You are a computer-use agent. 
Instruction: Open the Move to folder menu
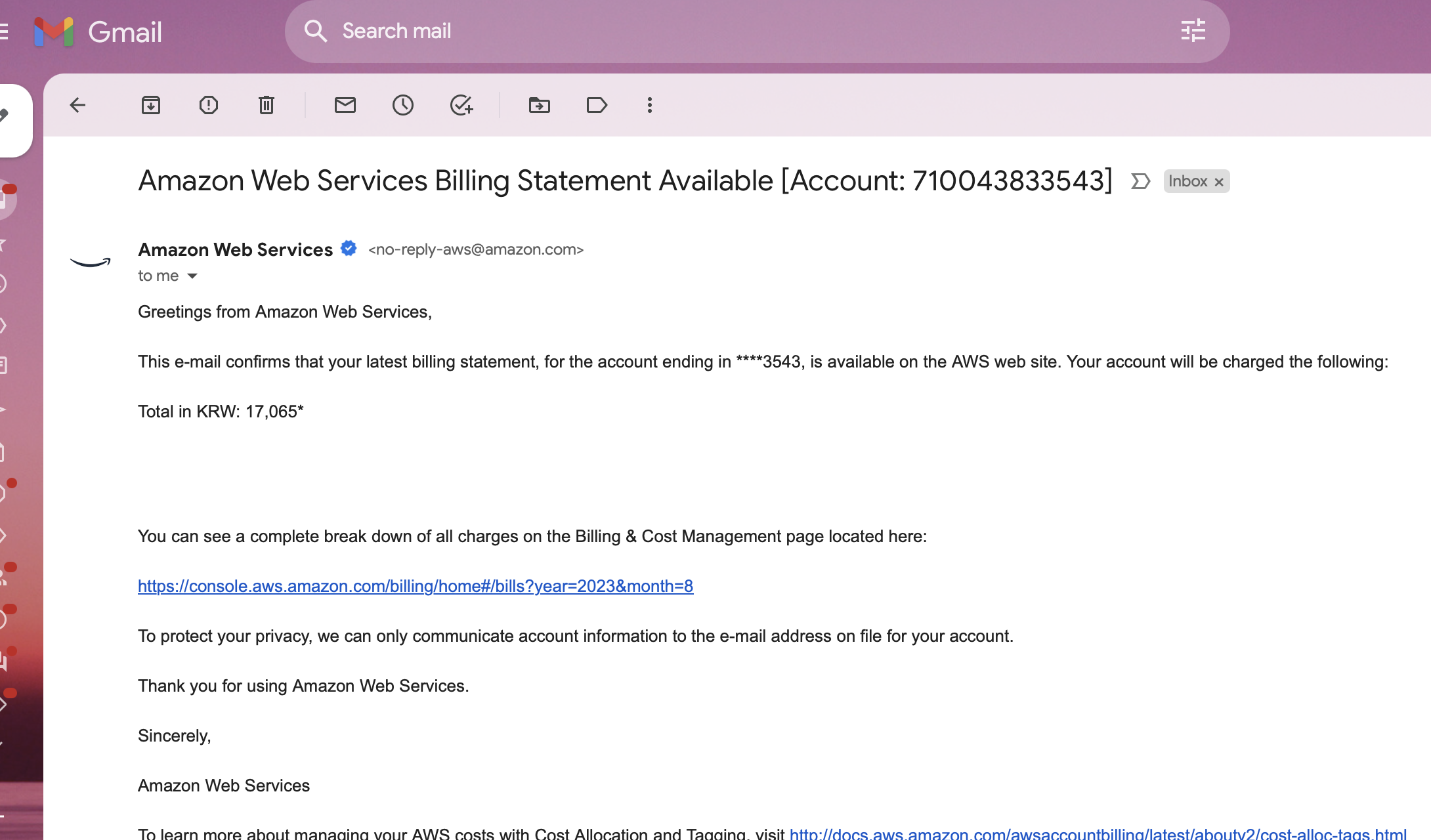click(540, 105)
